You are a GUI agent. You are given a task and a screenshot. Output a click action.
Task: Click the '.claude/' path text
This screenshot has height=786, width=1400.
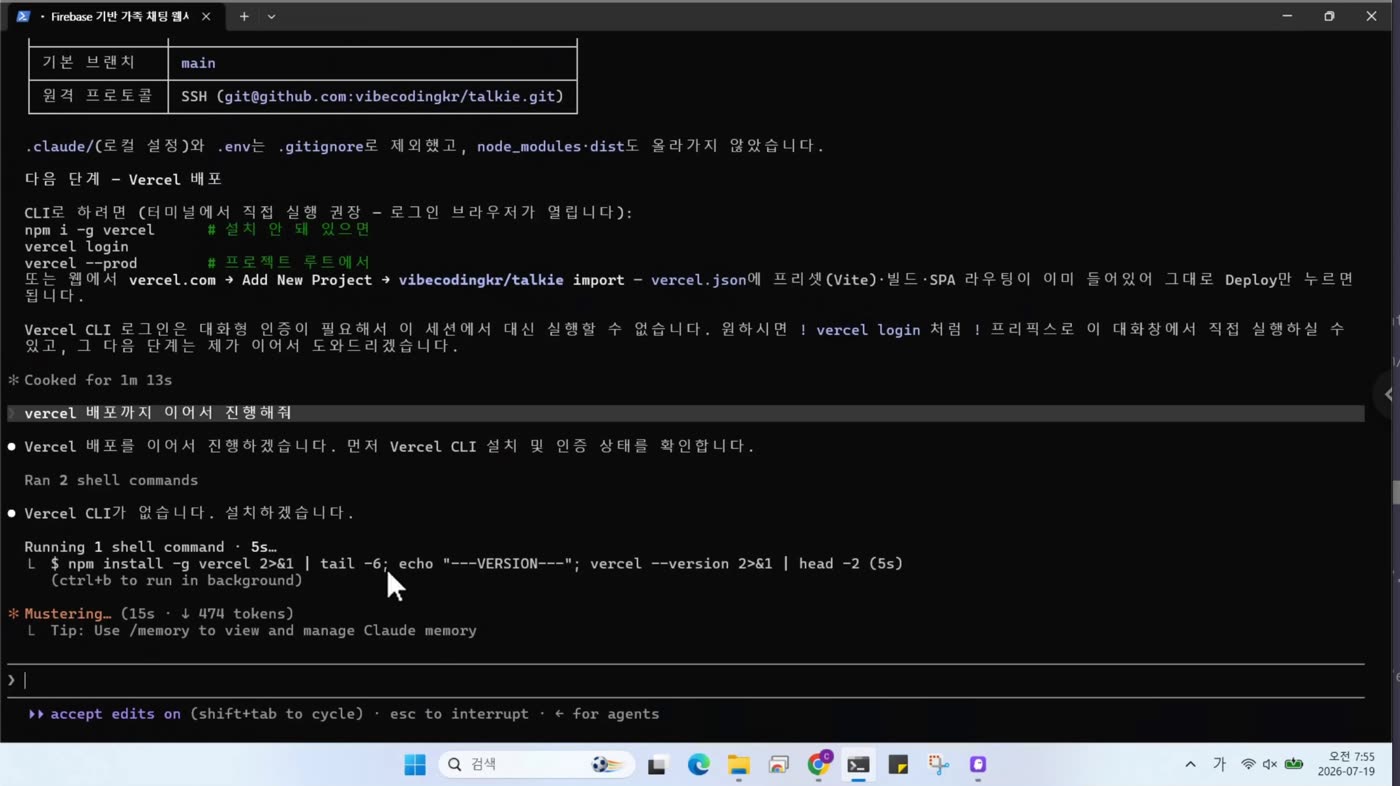[59, 146]
